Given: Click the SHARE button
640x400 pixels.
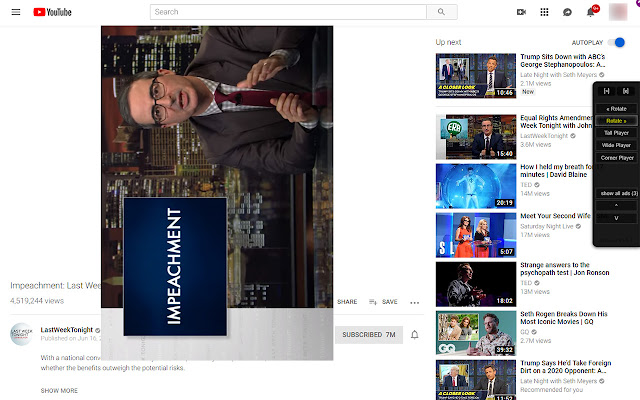Looking at the screenshot, I should point(347,302).
